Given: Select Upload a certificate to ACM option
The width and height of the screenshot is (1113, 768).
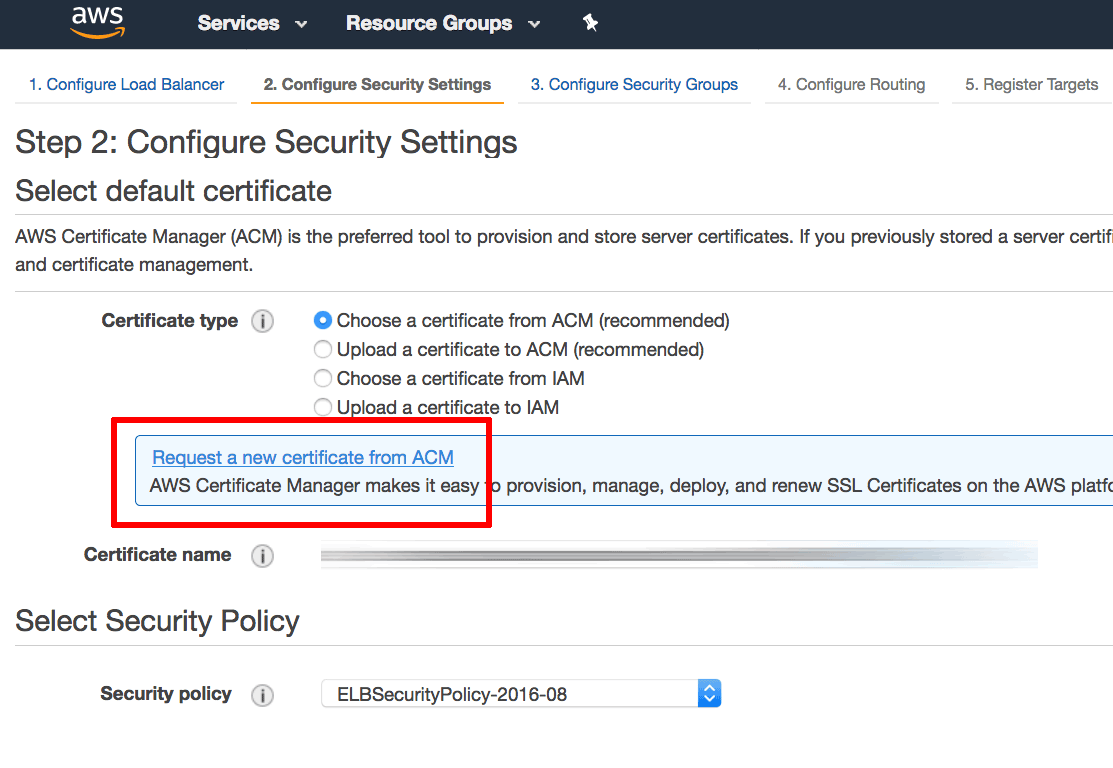Looking at the screenshot, I should pos(323,350).
